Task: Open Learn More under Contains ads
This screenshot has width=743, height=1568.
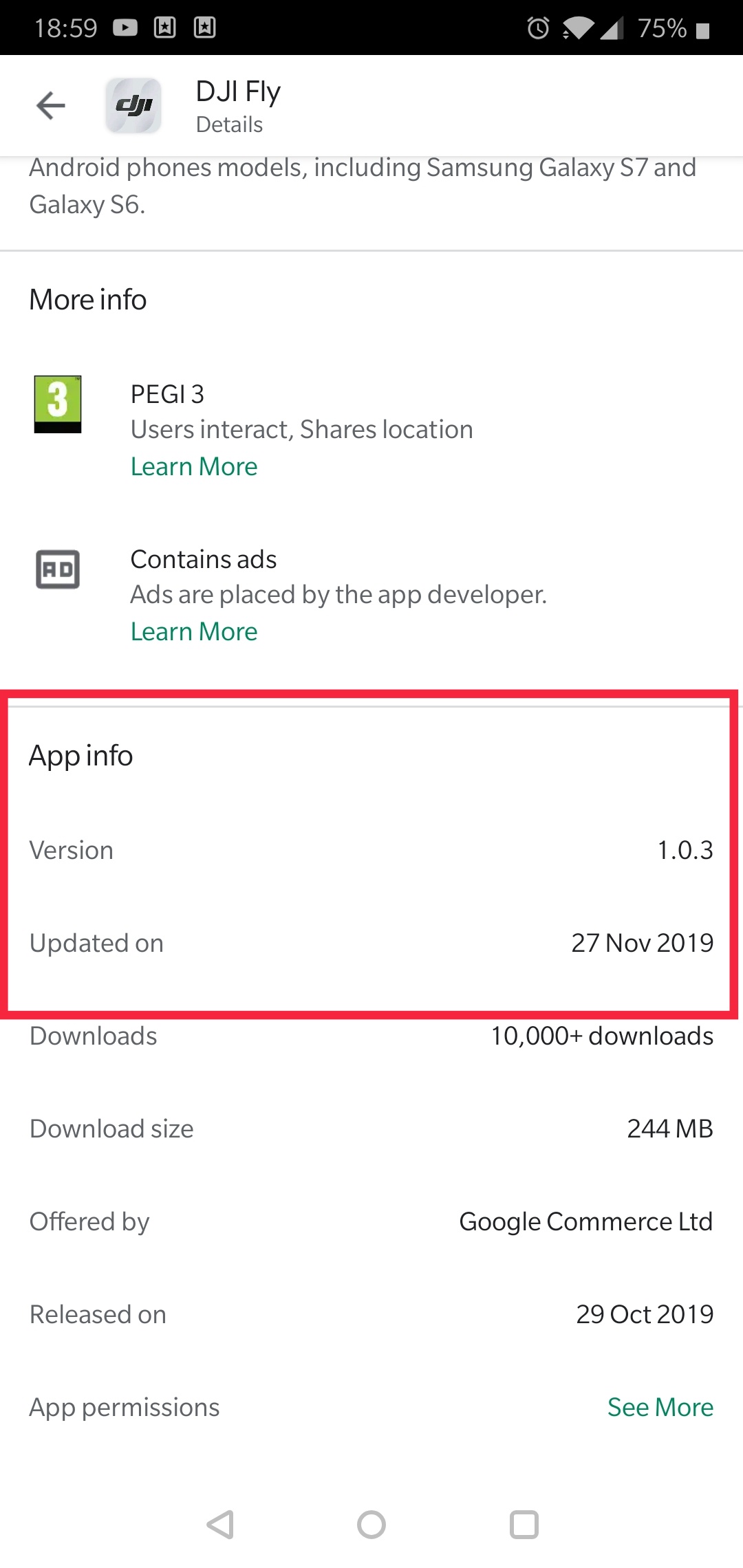Action: (x=194, y=632)
